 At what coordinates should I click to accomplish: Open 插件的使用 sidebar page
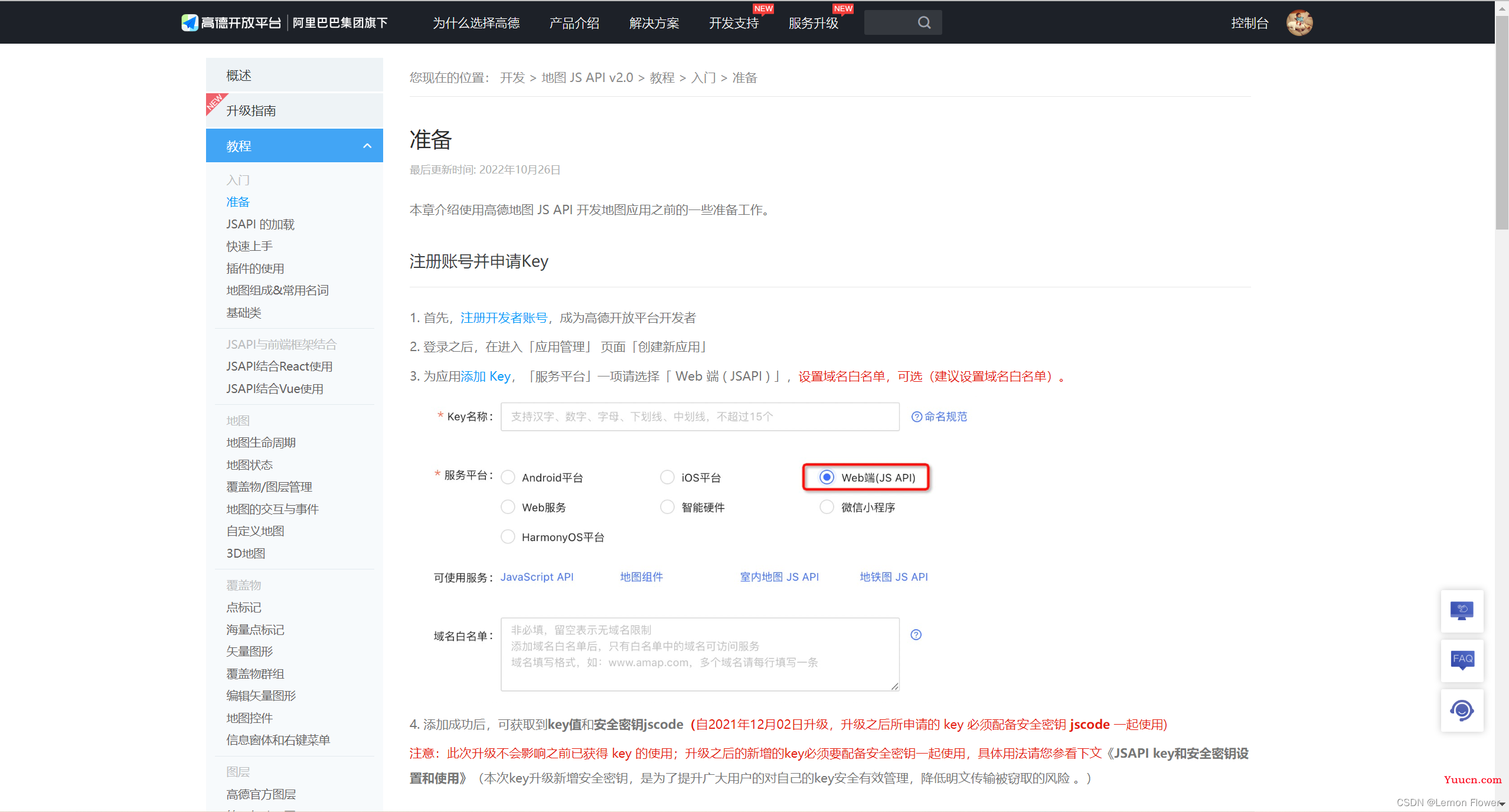point(255,269)
